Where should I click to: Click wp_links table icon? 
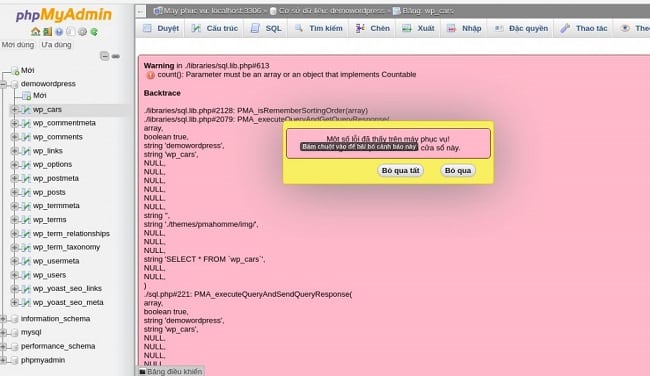click(x=26, y=151)
